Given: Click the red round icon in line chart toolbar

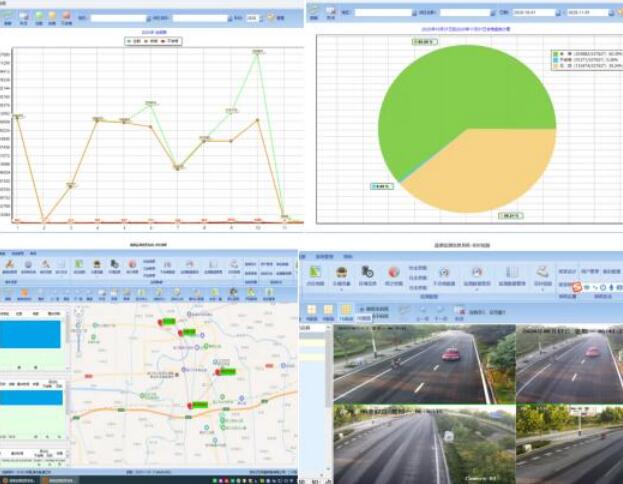Looking at the screenshot, I should 66,16.
